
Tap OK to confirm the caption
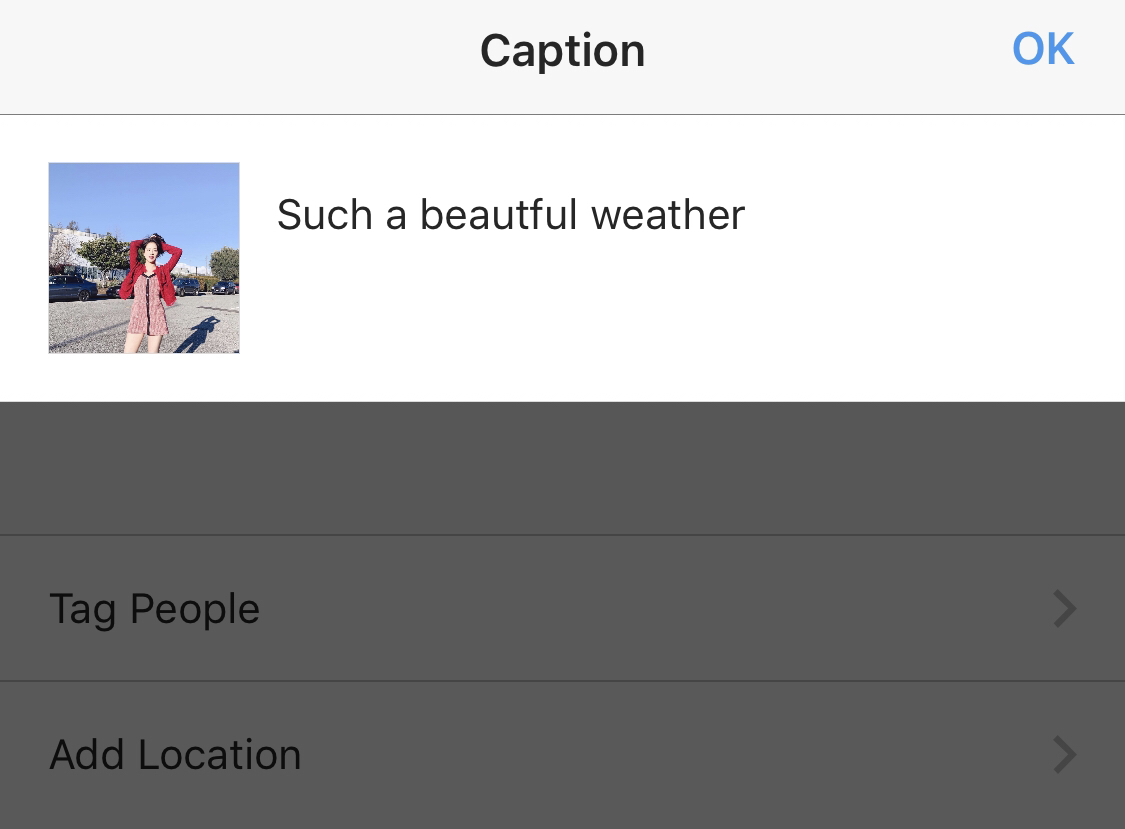(x=1042, y=50)
